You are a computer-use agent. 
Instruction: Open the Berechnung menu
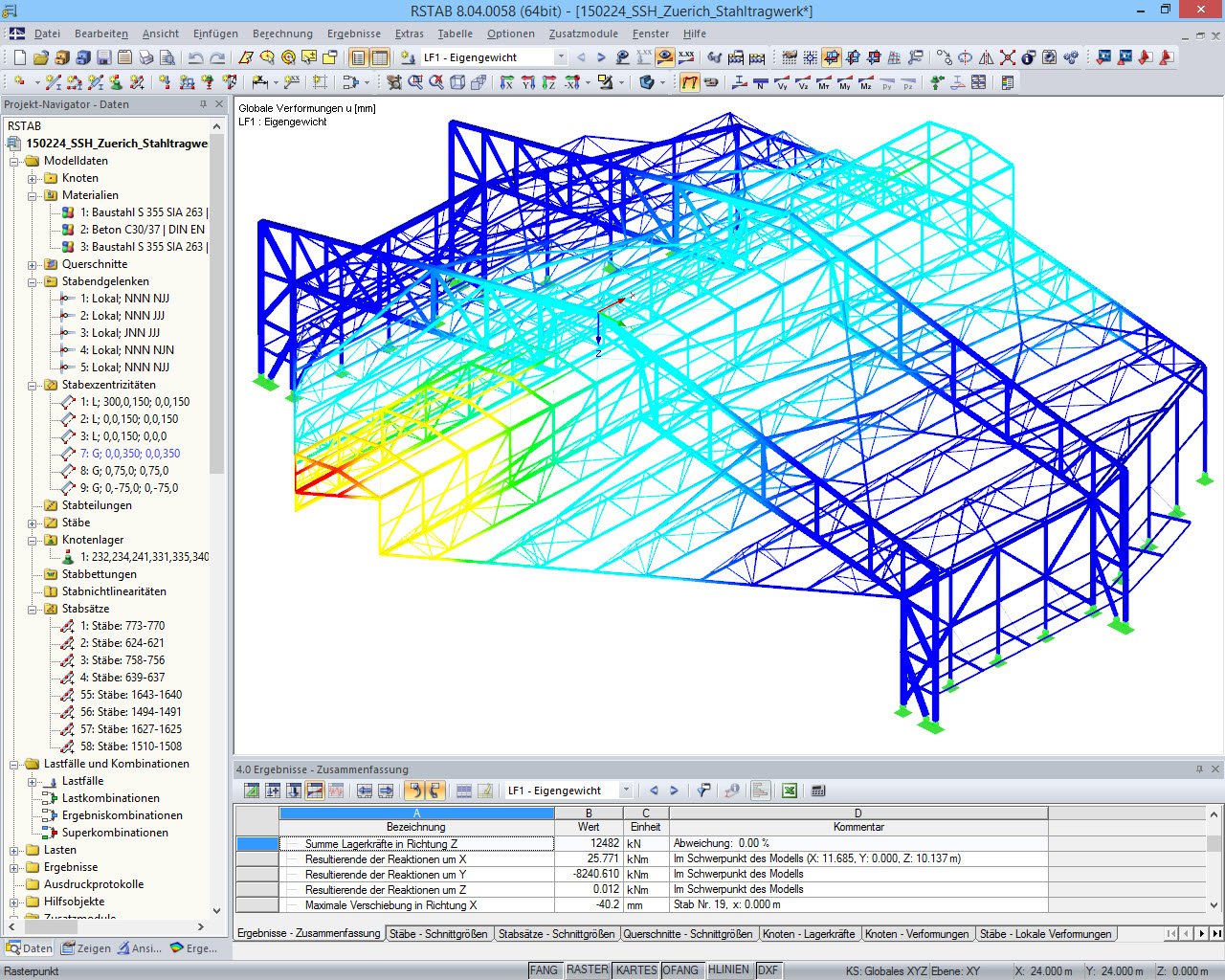pos(282,33)
